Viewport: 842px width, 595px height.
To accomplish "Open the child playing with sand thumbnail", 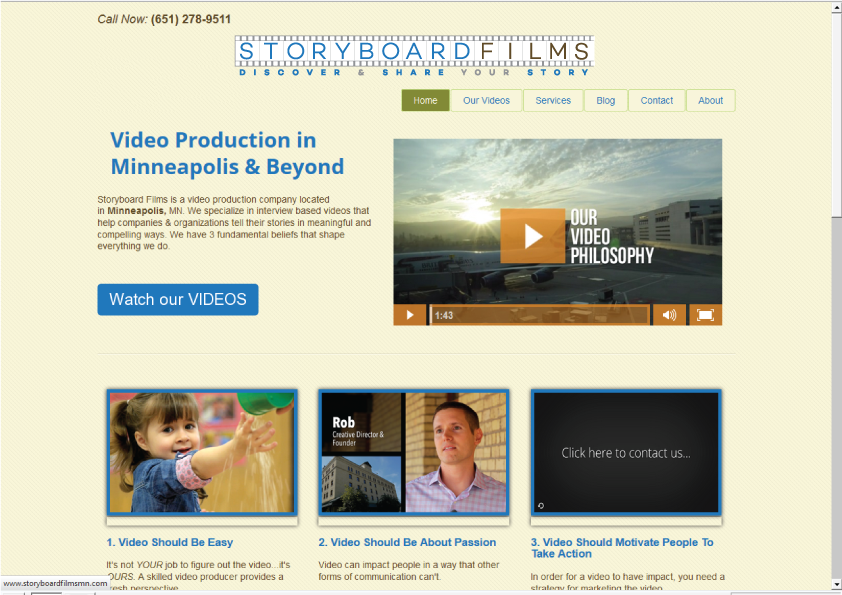I will 202,453.
